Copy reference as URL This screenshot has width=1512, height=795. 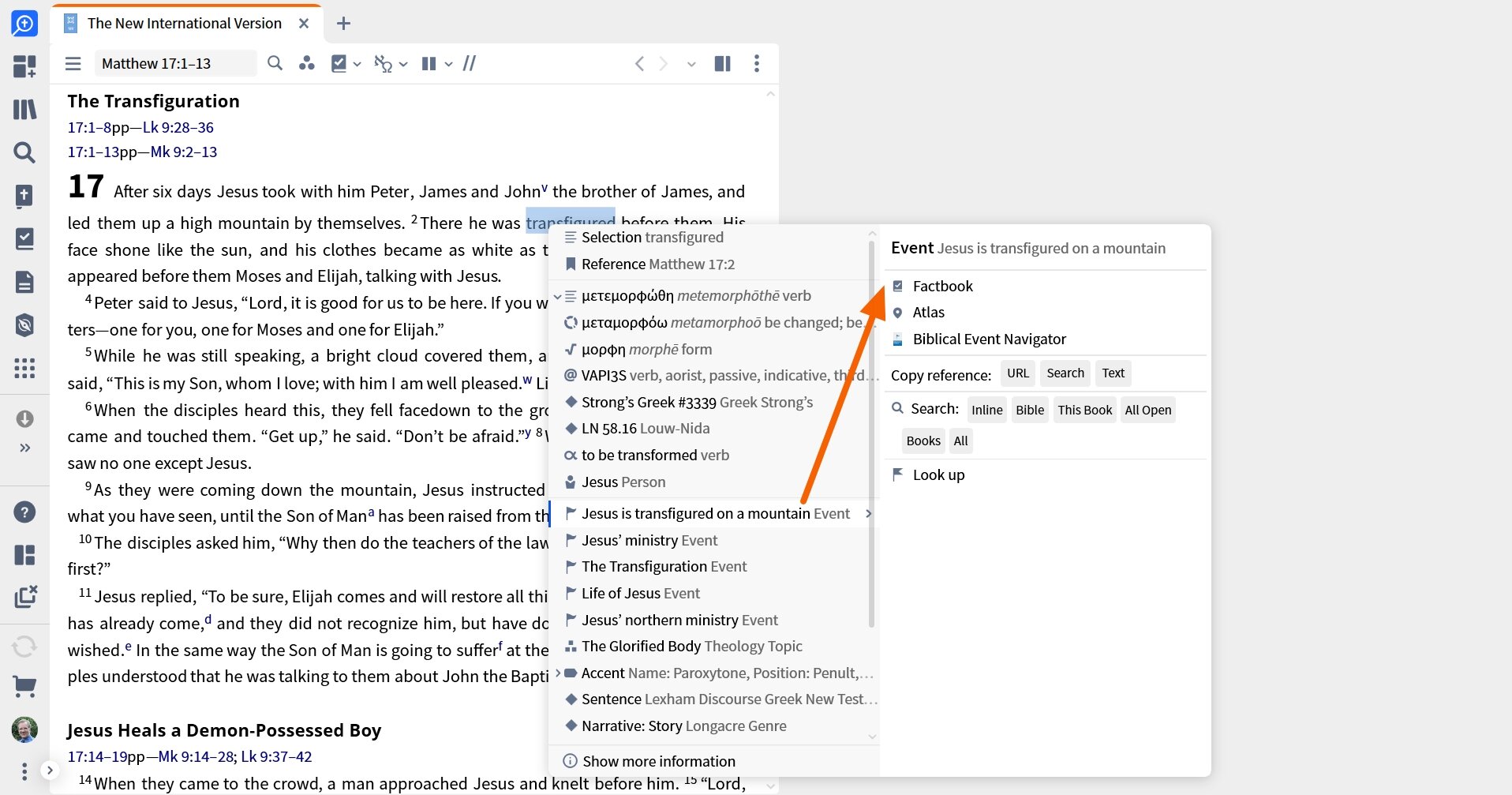(x=1018, y=373)
